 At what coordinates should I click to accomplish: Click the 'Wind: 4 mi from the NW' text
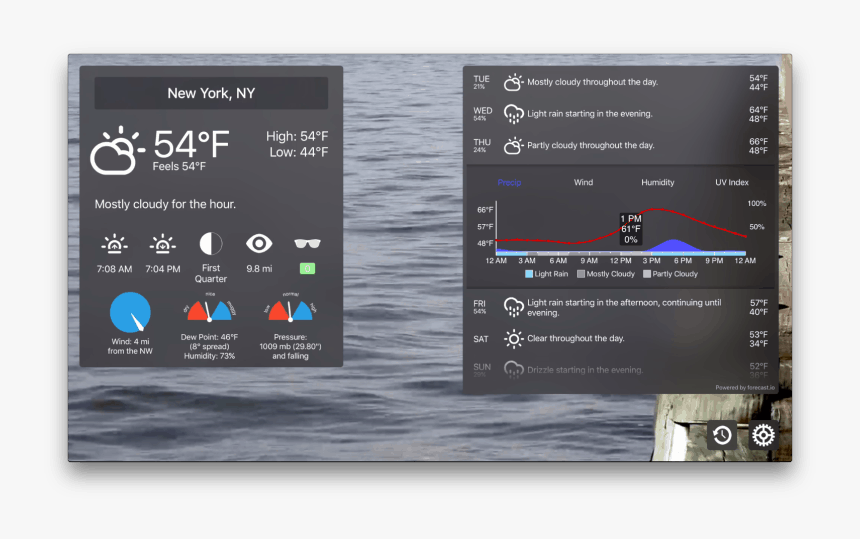[130, 346]
